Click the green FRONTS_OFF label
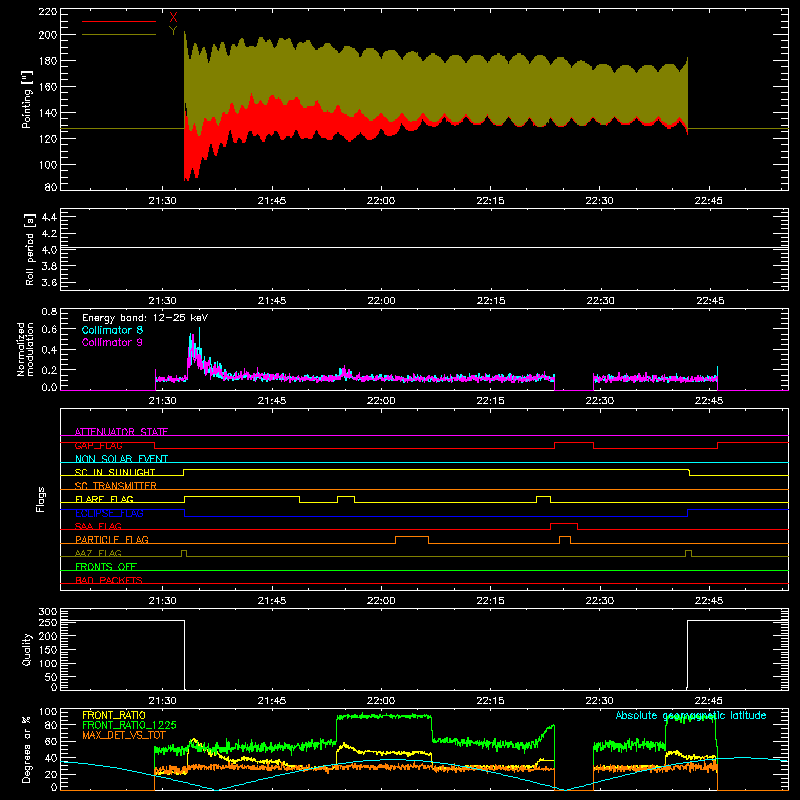The height and width of the screenshot is (800, 800). 106,566
